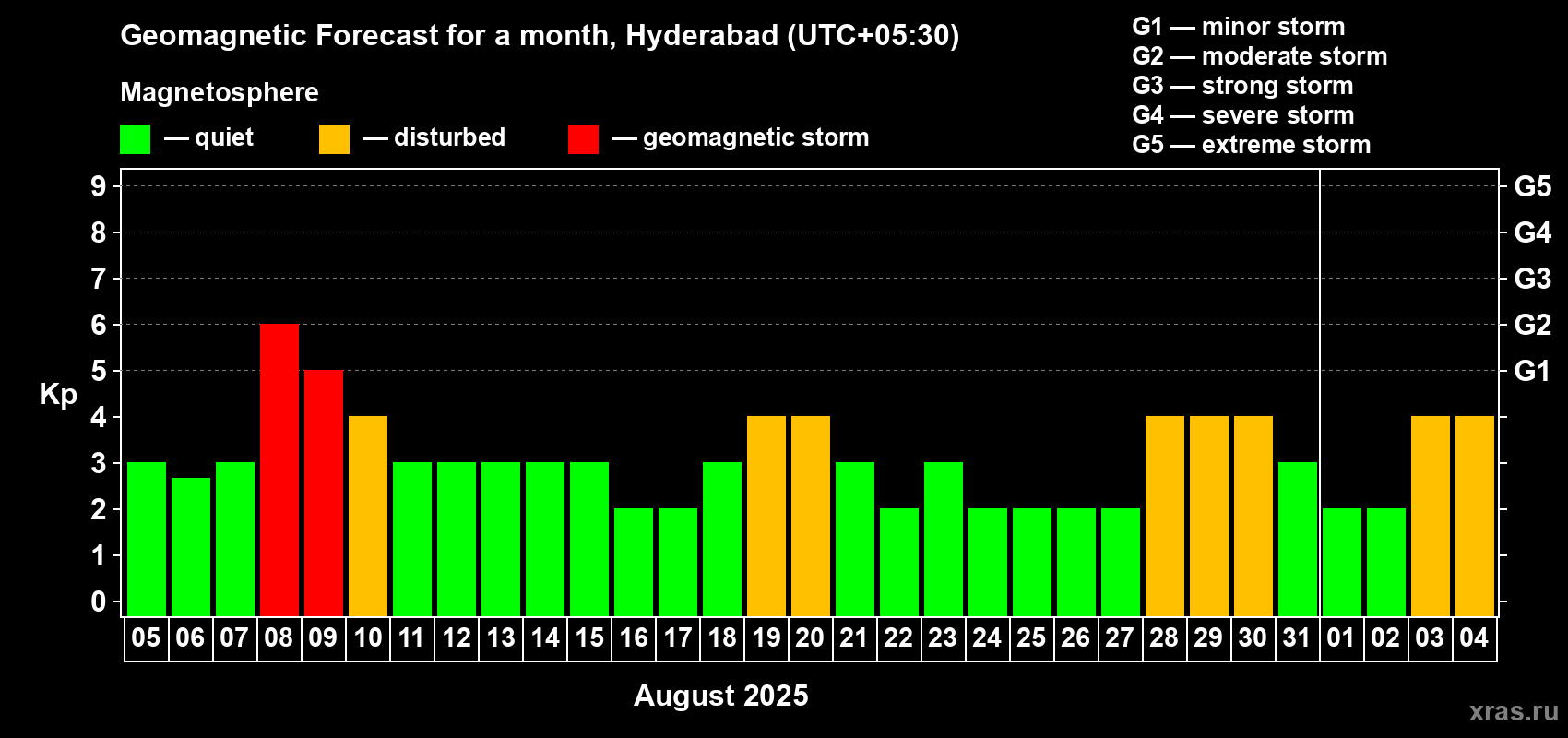Click the 'G1 — minor storm' legend text
The width and height of the screenshot is (1568, 738).
point(1239,27)
